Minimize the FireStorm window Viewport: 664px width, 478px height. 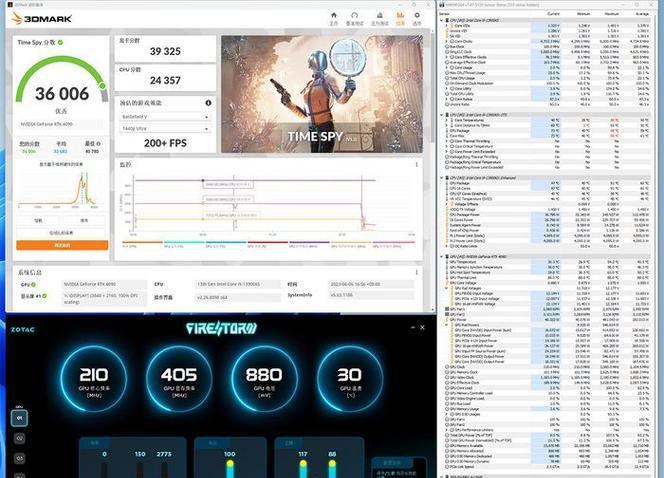tap(413, 327)
